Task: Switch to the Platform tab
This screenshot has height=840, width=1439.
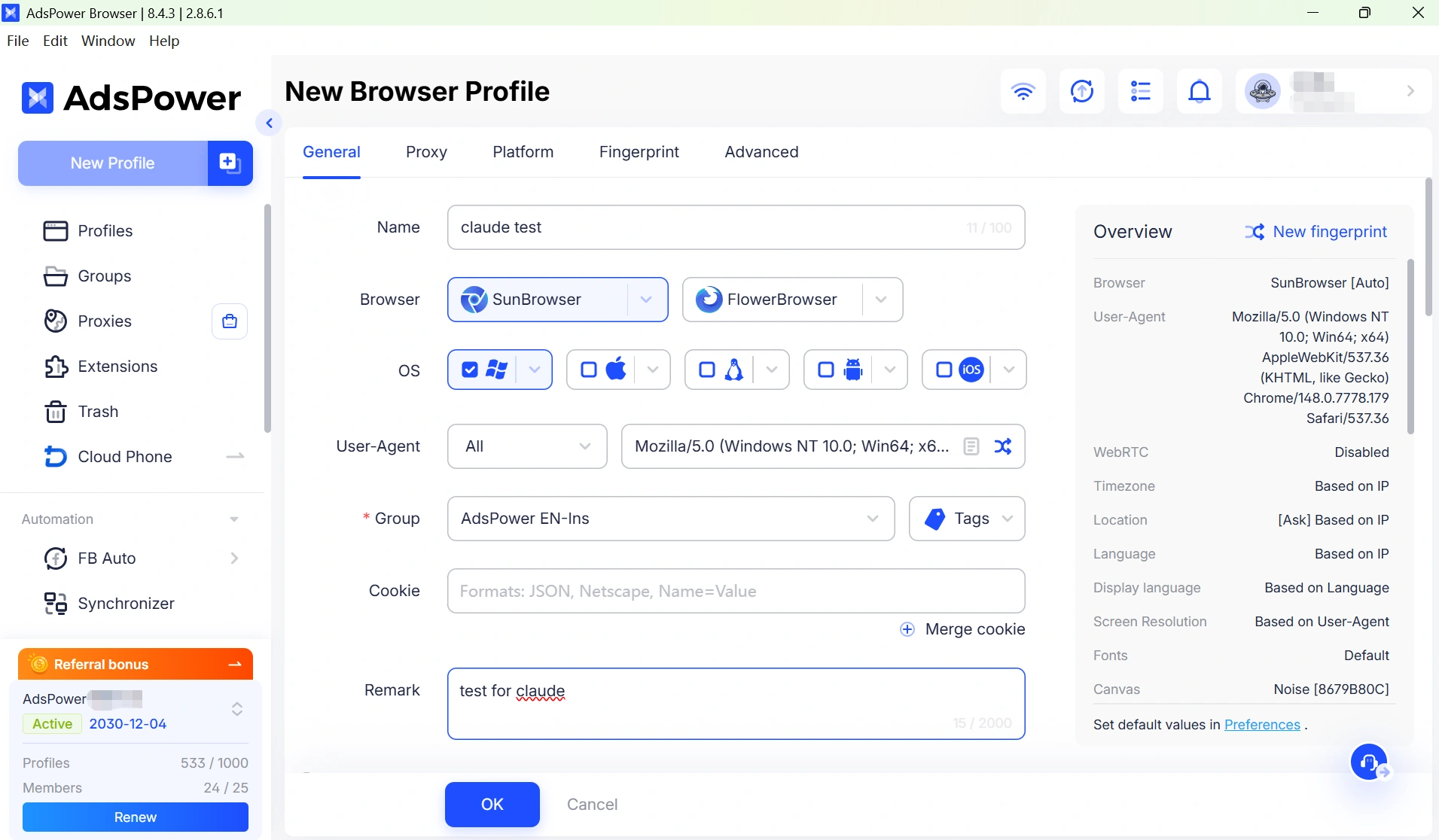Action: pos(523,152)
